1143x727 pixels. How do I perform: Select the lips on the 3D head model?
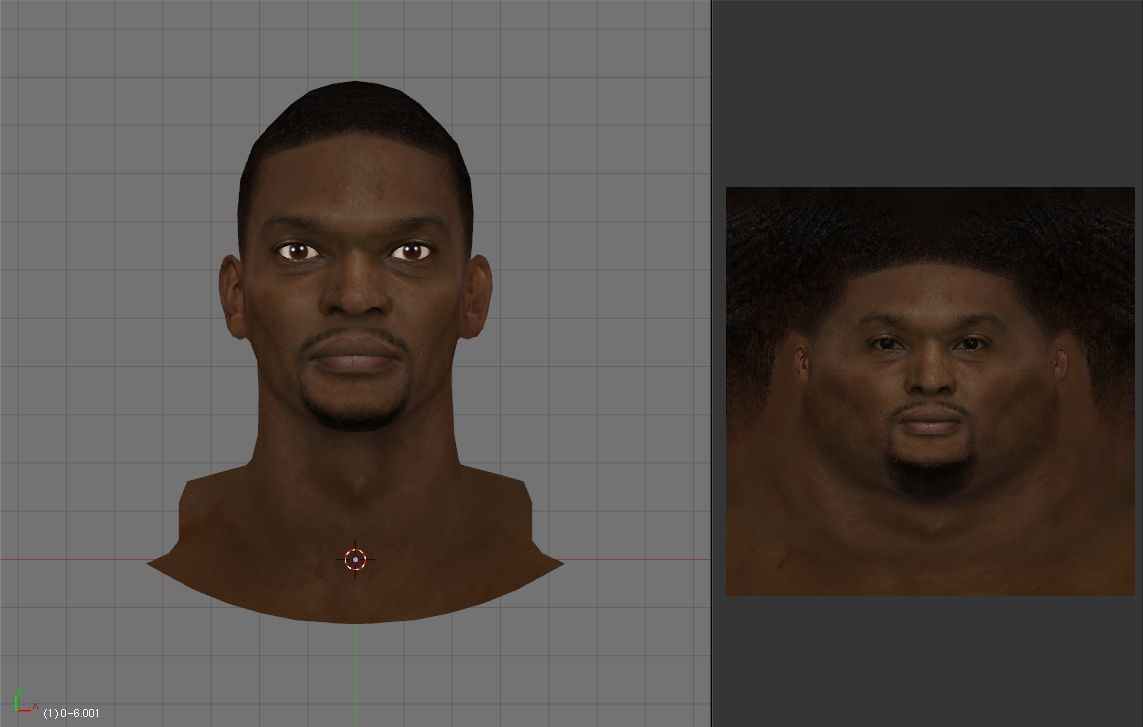[x=356, y=357]
